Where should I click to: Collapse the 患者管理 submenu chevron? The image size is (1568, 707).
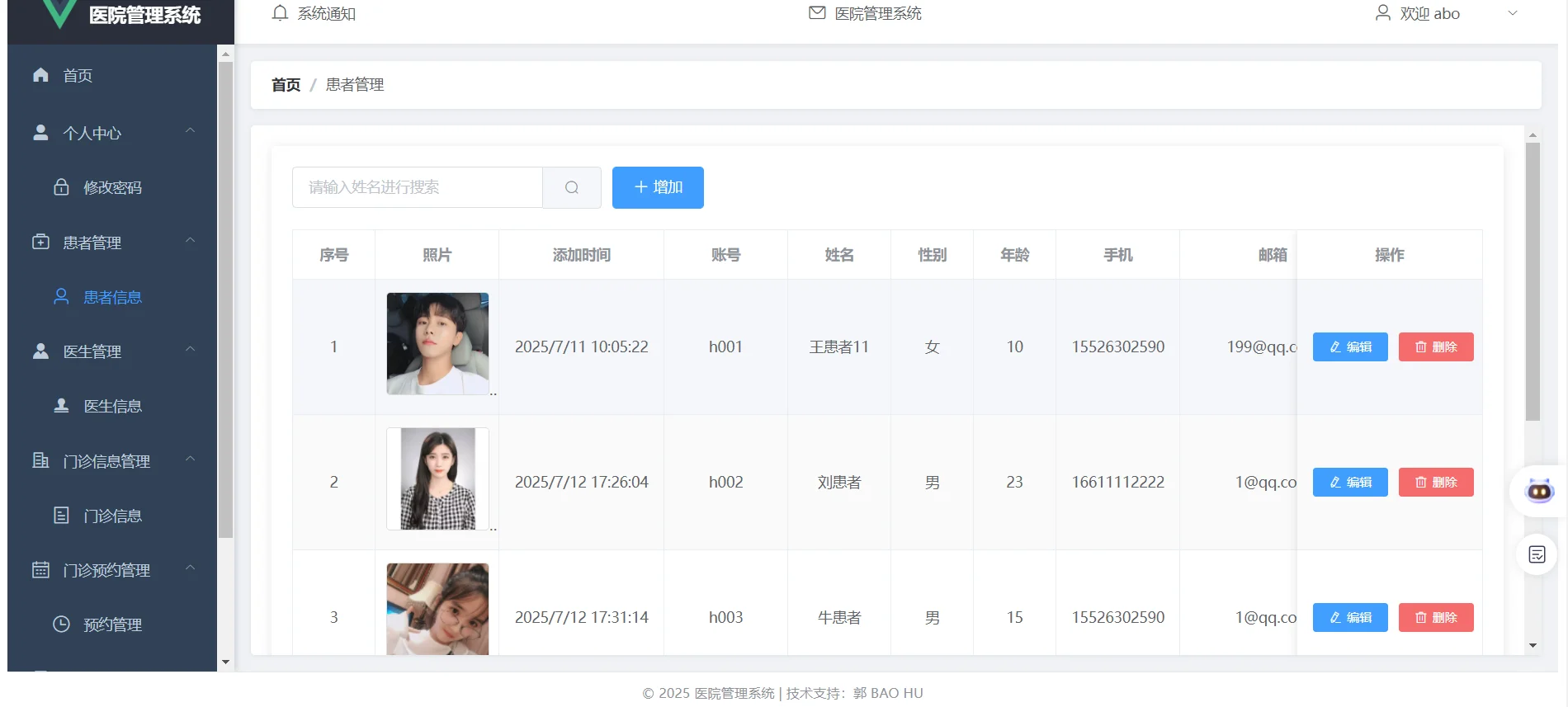tap(191, 241)
